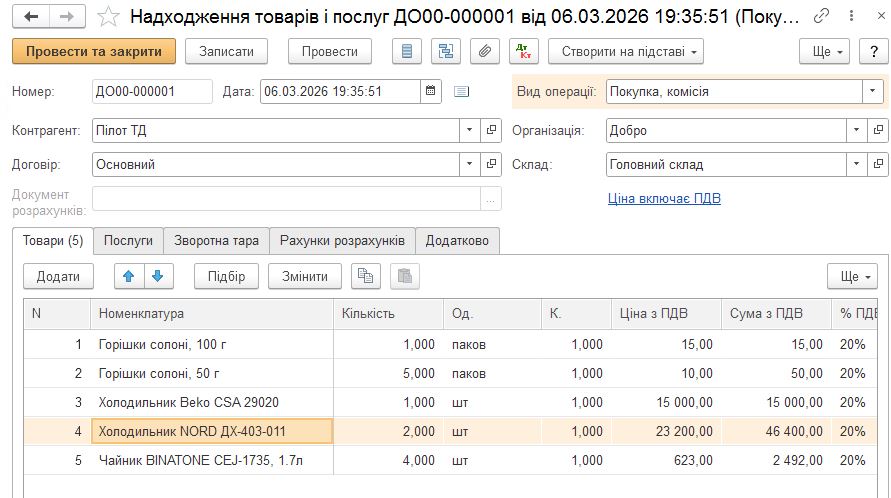This screenshot has height=498, width=891.
Task: Move row down with the blue arrow
Action: [x=157, y=276]
